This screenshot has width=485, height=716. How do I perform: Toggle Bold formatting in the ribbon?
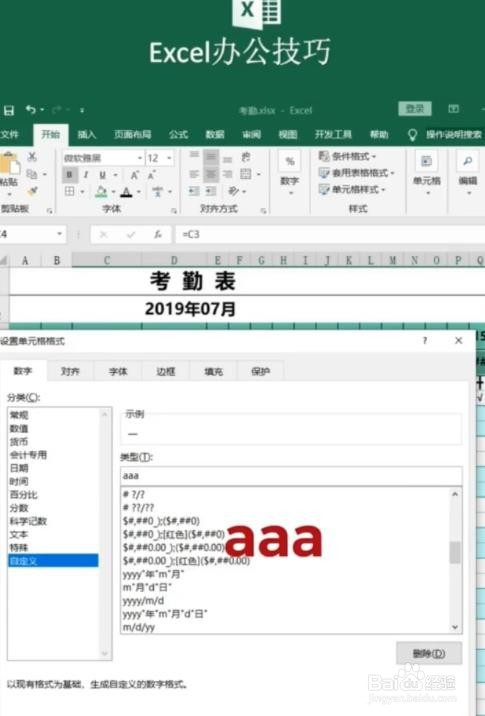pos(70,174)
